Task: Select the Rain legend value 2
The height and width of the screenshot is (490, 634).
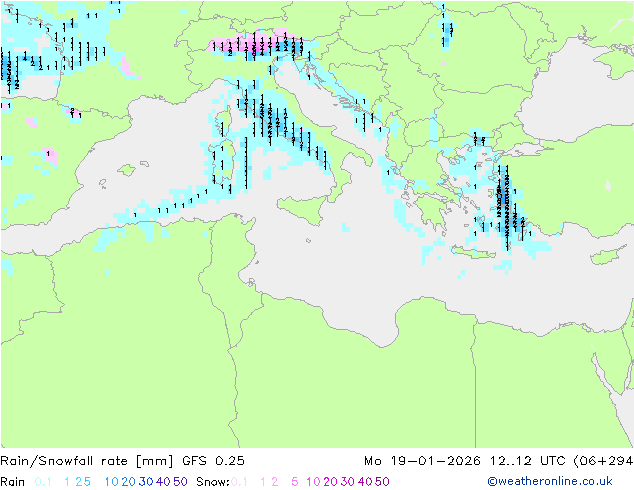Action: pyautogui.click(x=78, y=482)
